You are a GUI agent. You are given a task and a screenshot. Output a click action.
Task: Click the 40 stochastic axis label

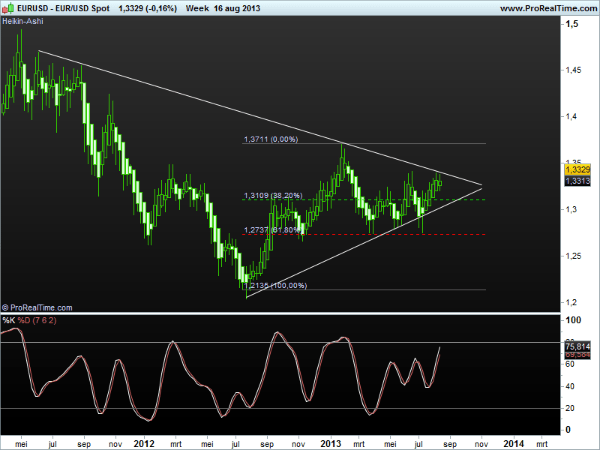570,386
